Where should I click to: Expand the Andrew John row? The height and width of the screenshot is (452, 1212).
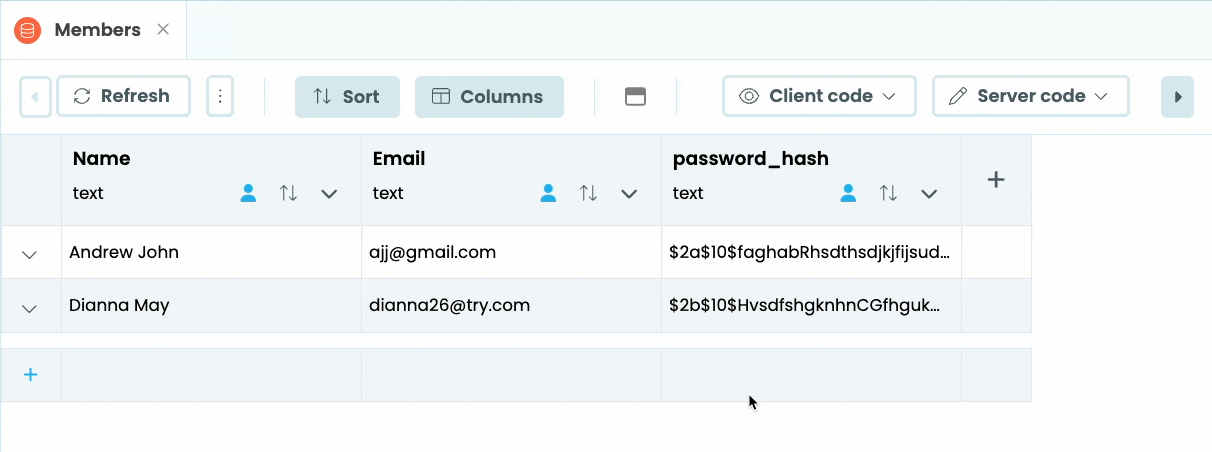30,254
